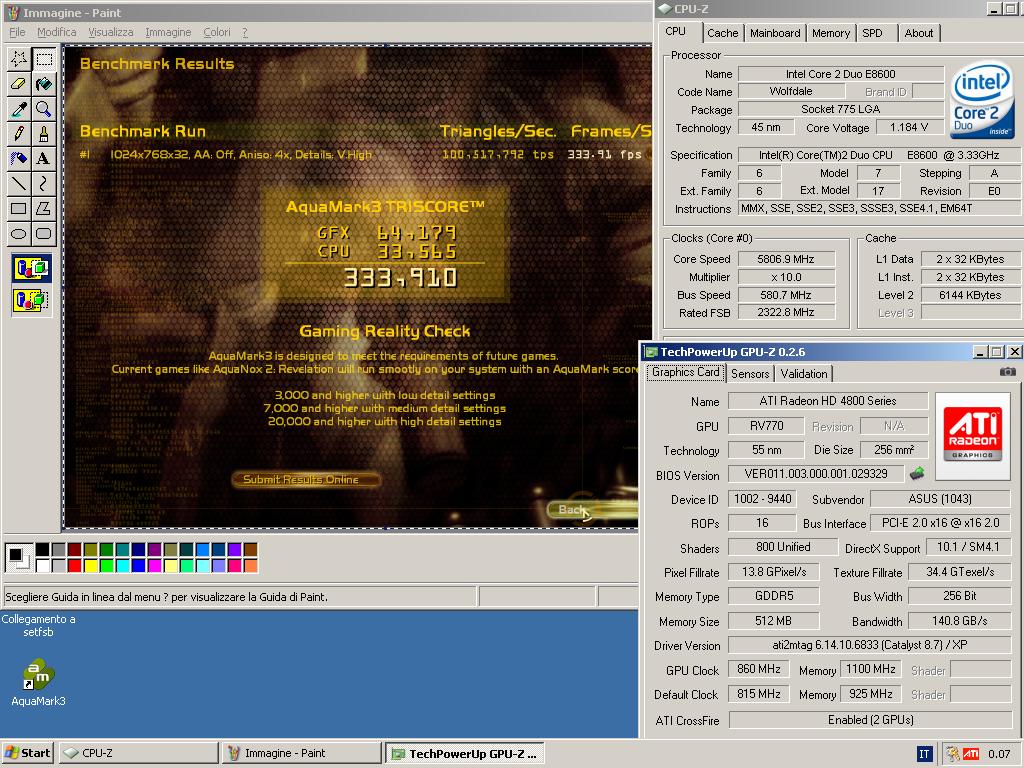
Task: Select the rectangular Select tool in Paint
Action: (x=44, y=59)
